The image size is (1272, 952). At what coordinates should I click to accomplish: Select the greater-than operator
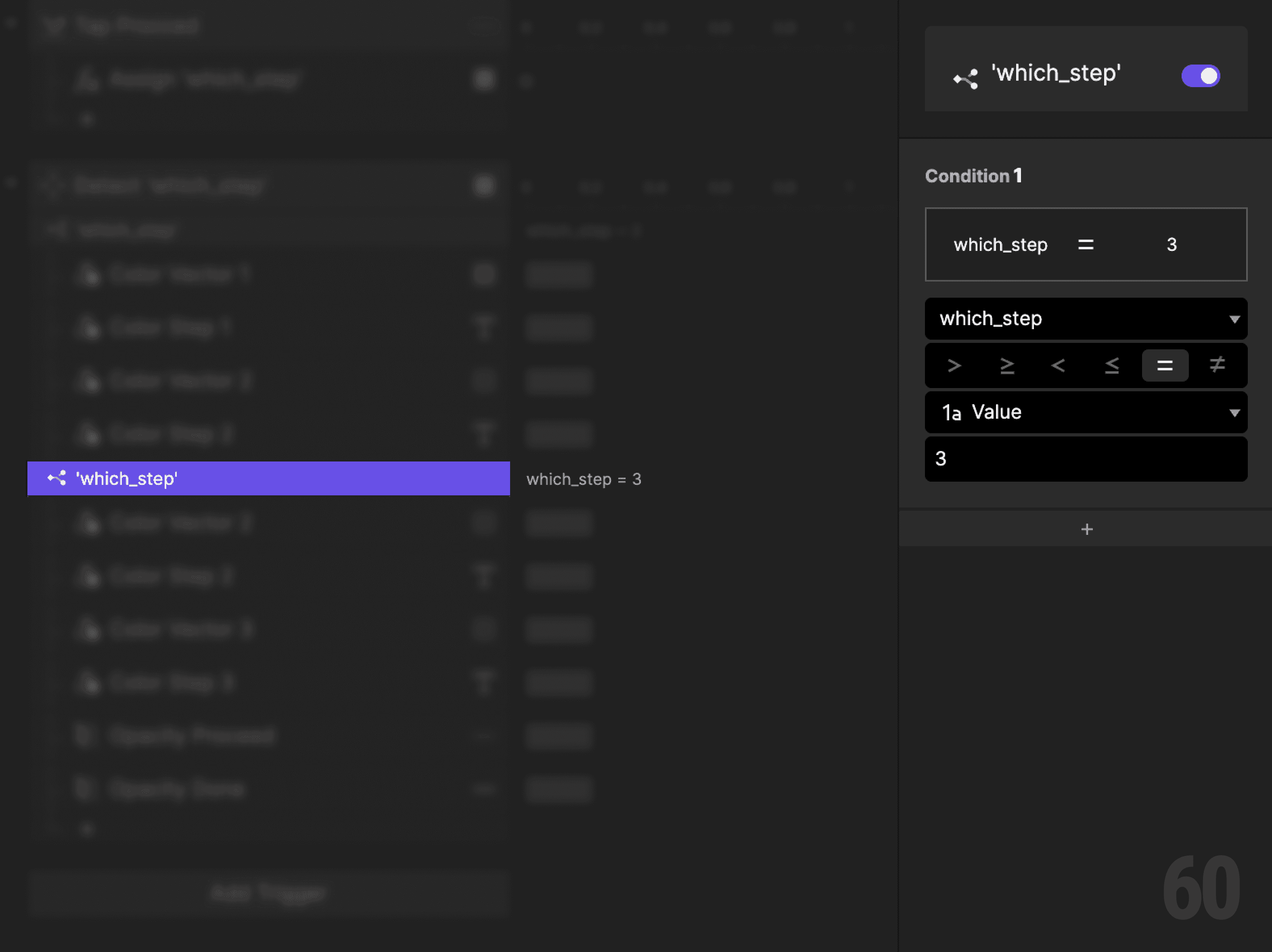[x=954, y=365]
